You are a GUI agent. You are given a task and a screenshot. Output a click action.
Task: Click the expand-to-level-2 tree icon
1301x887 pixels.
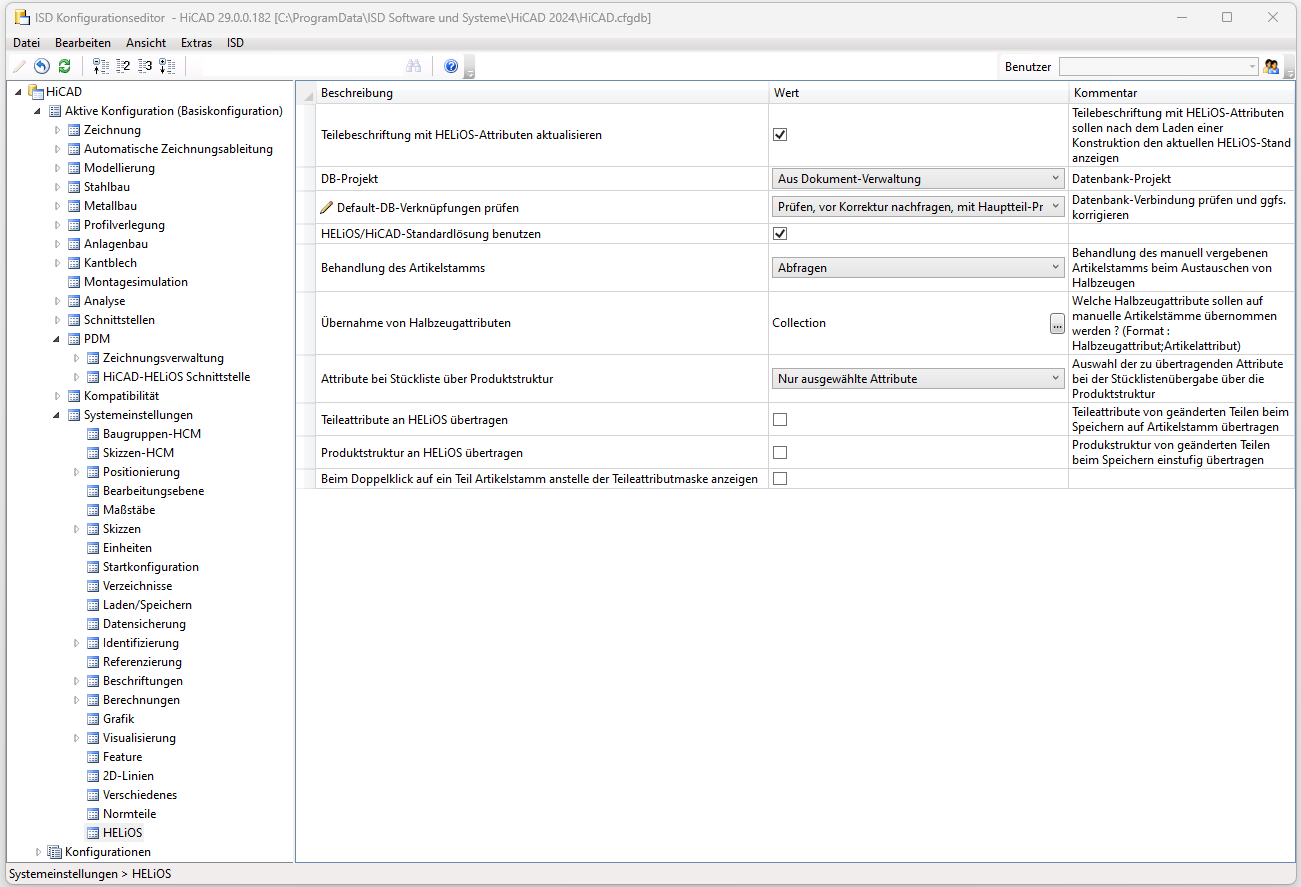tap(123, 66)
